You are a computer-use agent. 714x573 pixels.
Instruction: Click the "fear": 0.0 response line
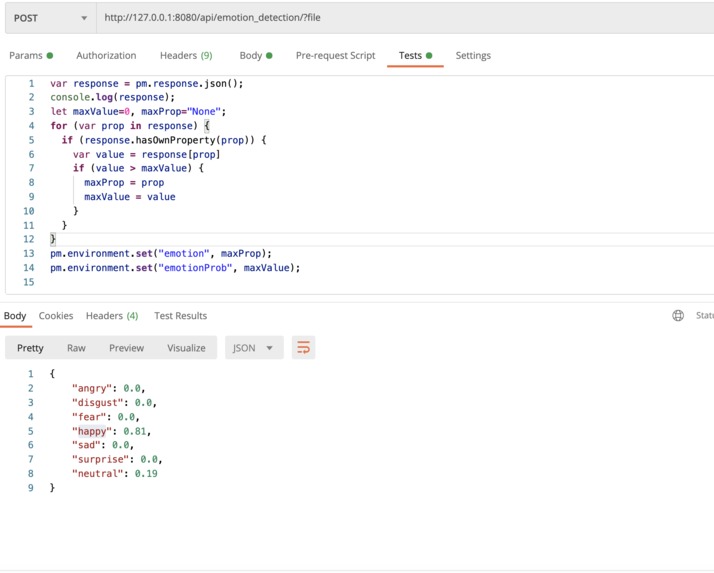click(x=106, y=417)
